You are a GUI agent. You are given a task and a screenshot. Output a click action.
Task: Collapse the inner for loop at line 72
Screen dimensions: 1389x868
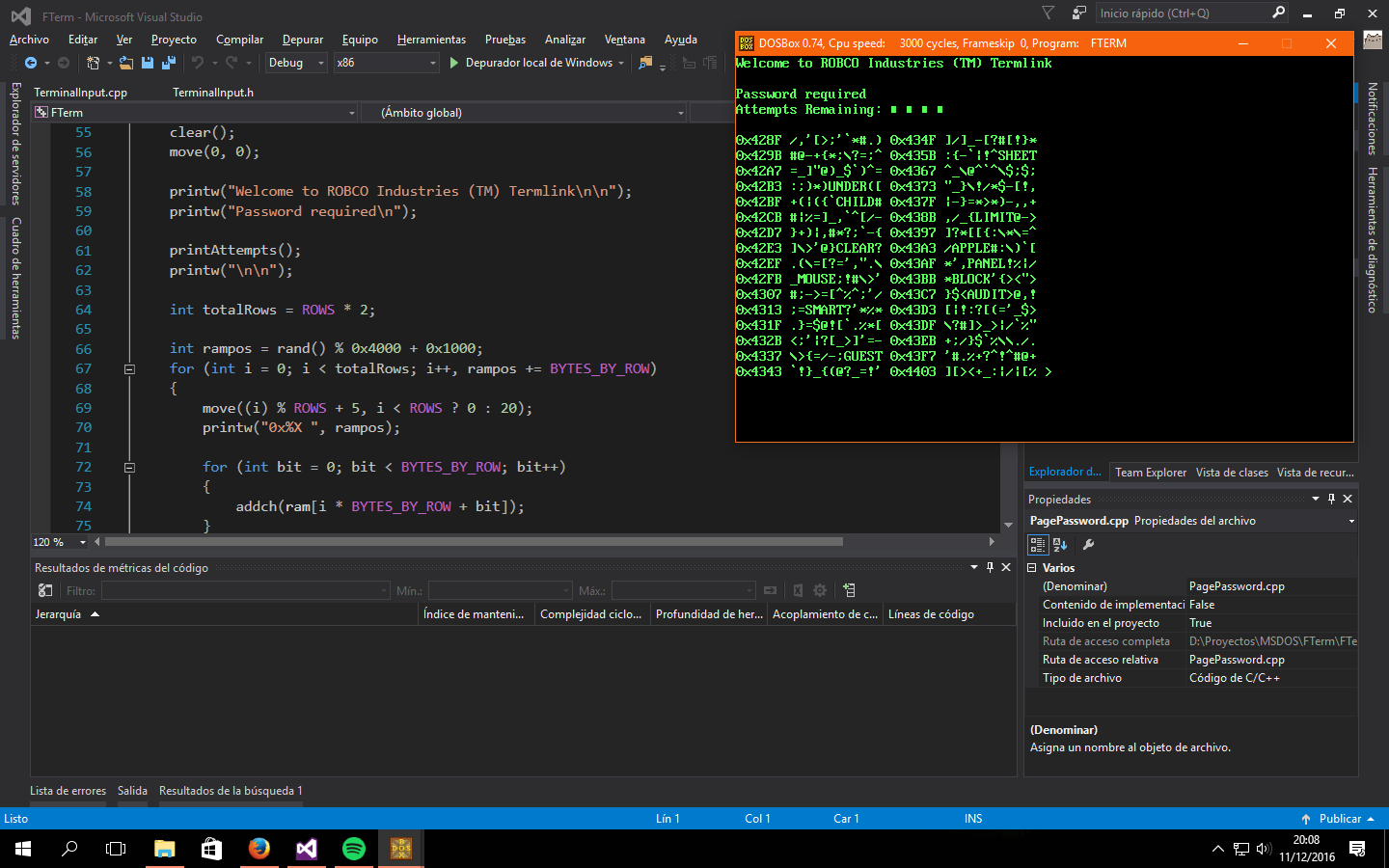[129, 468]
